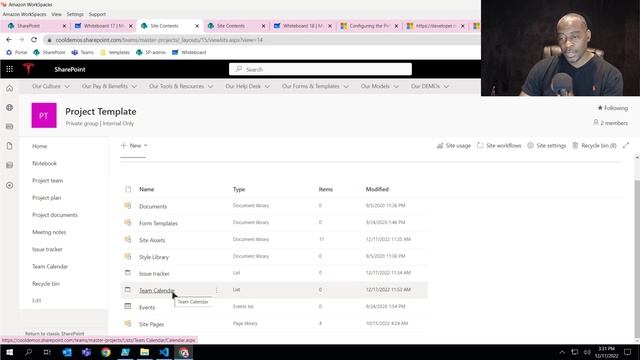Viewport: 640px width, 360px height.
Task: Open the My lists icon in rail
Action: (x=9, y=165)
